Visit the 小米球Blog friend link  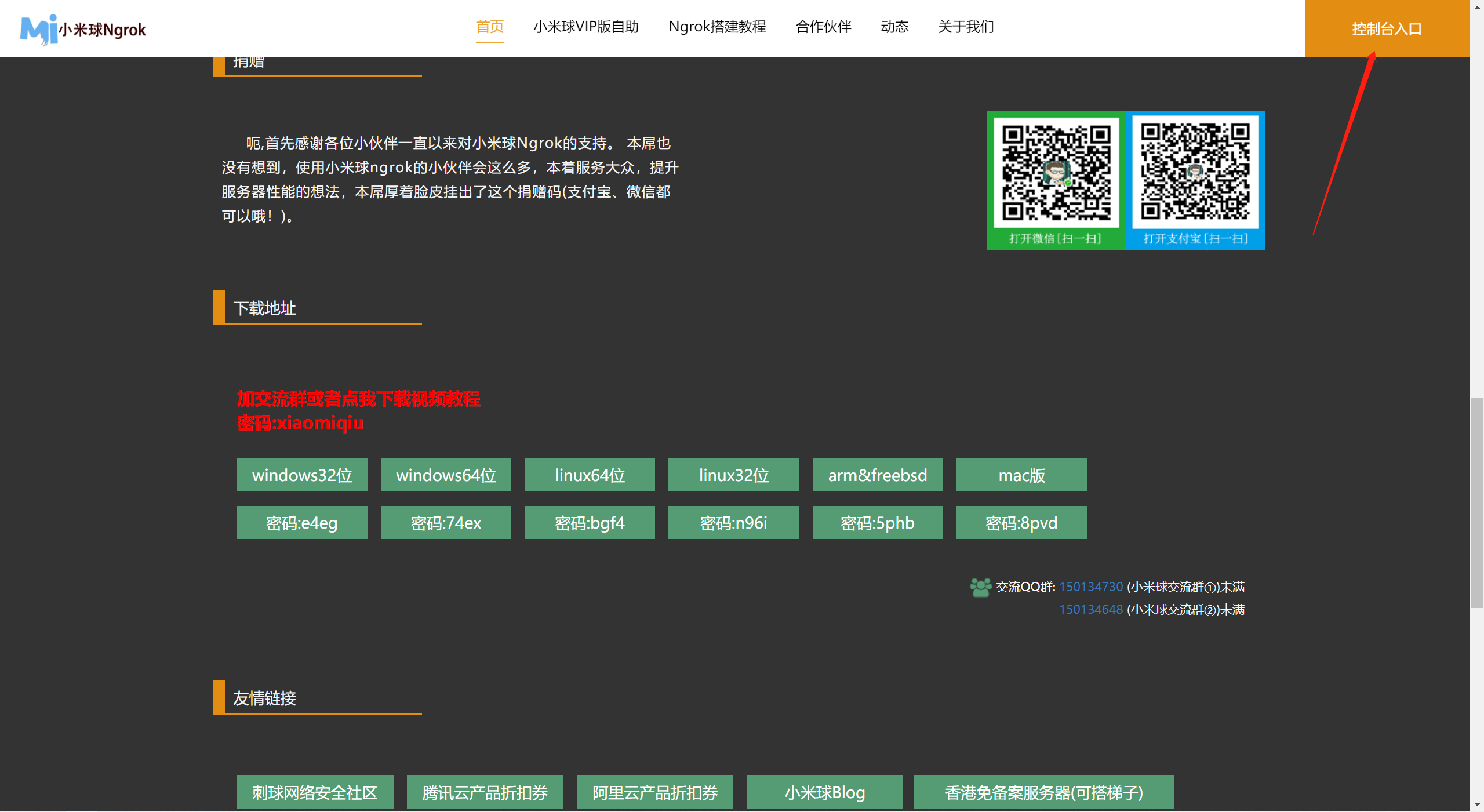[824, 792]
